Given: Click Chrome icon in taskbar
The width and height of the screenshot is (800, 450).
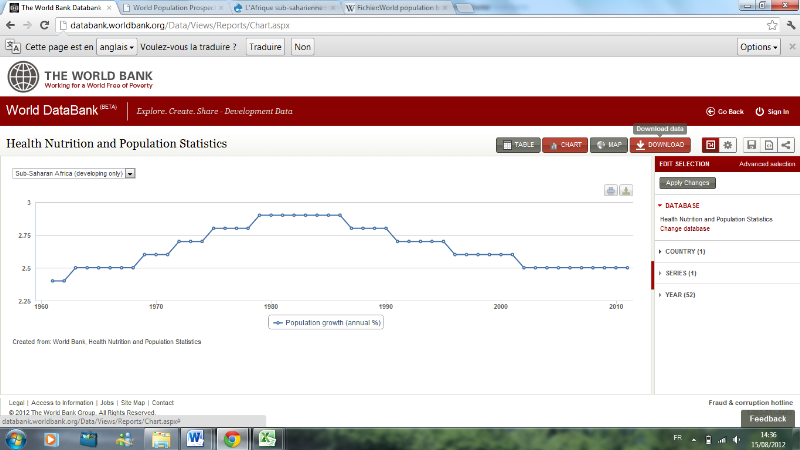Looking at the screenshot, I should tap(232, 439).
